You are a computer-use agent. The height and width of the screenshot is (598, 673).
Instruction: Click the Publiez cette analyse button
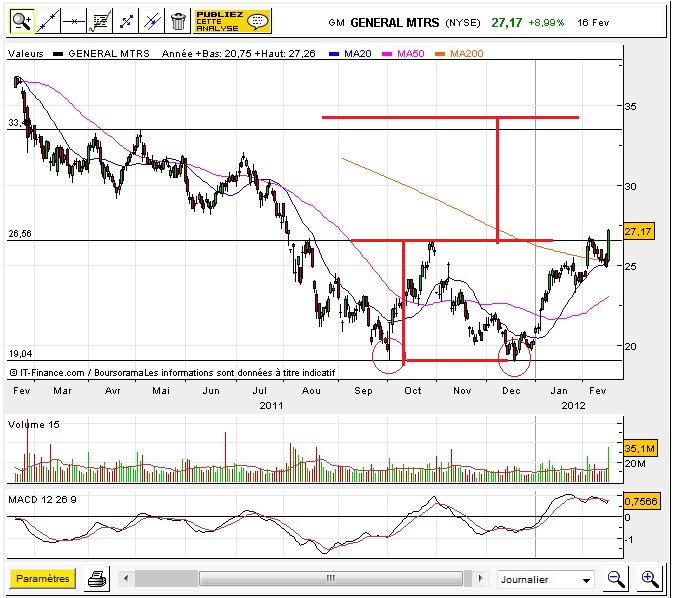click(232, 21)
